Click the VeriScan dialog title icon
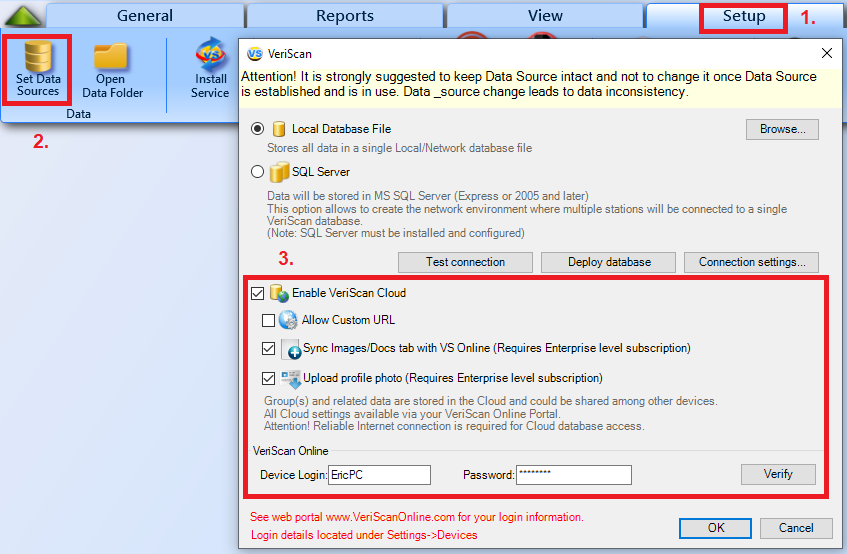The width and height of the screenshot is (847, 554). pyautogui.click(x=254, y=53)
